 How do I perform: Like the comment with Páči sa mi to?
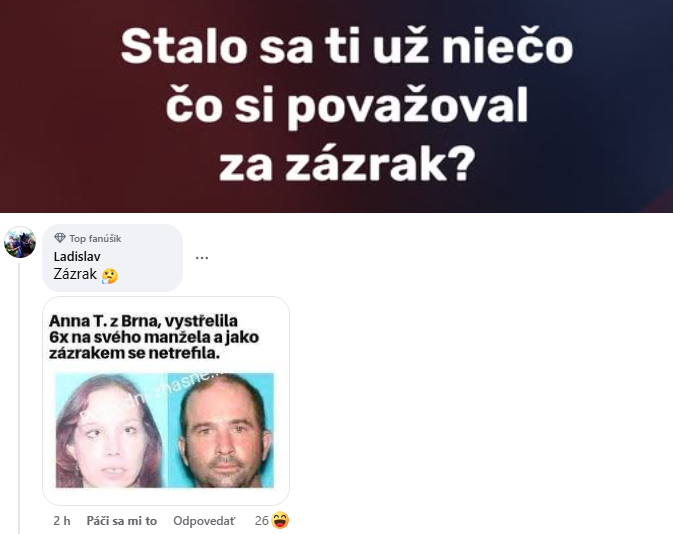point(121,521)
